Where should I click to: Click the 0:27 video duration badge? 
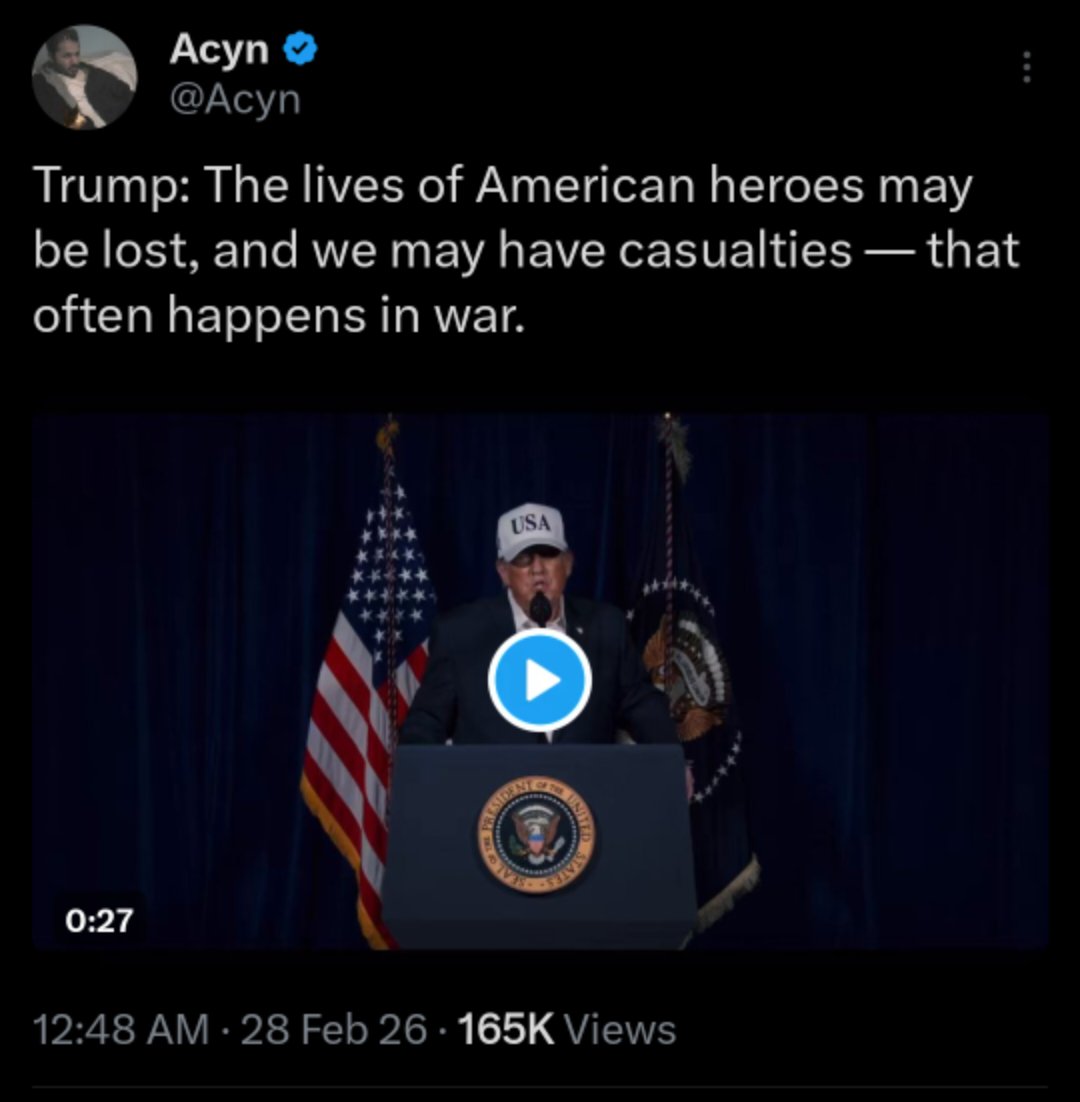pos(99,921)
